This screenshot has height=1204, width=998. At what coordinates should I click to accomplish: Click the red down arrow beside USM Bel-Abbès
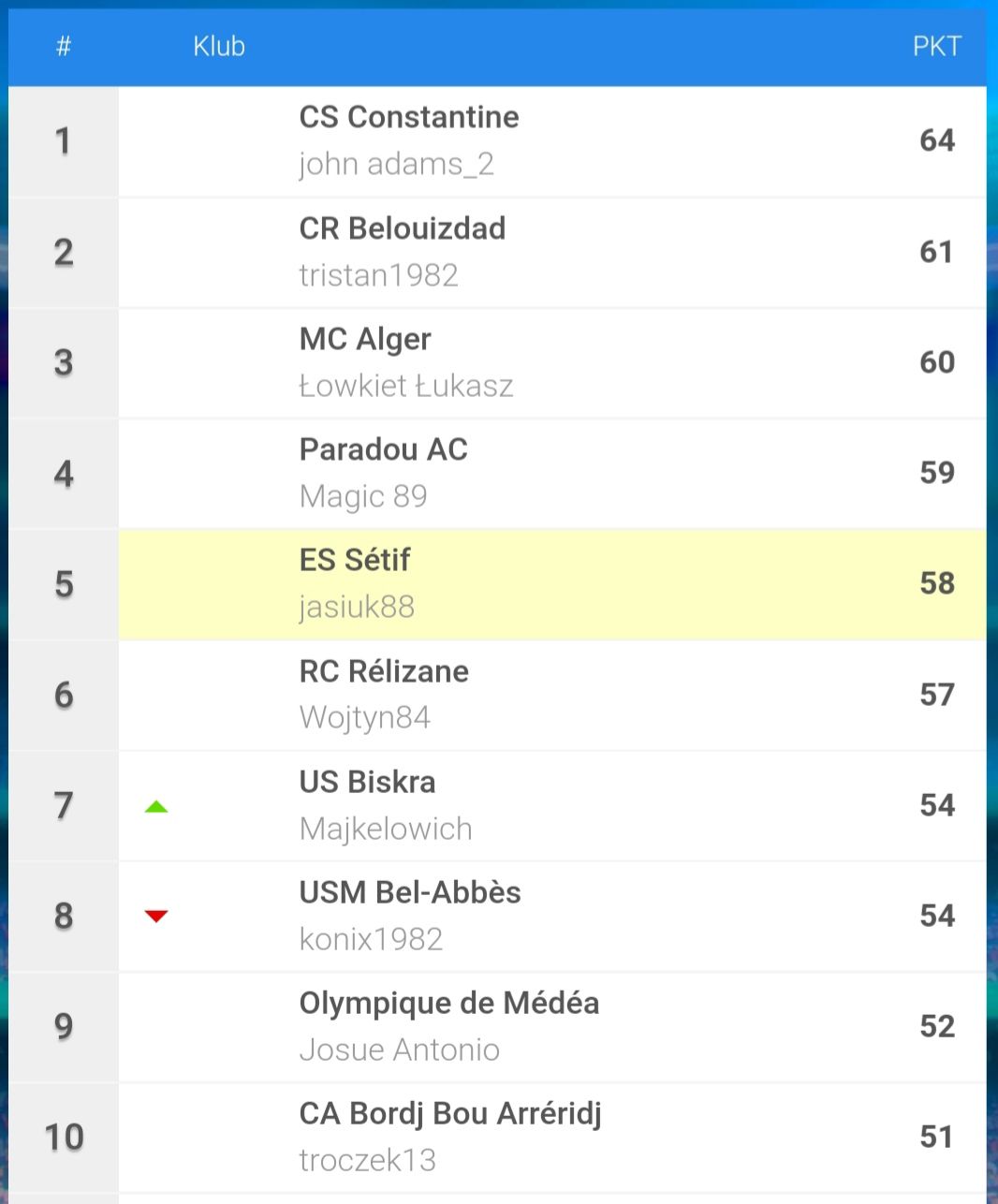156,916
